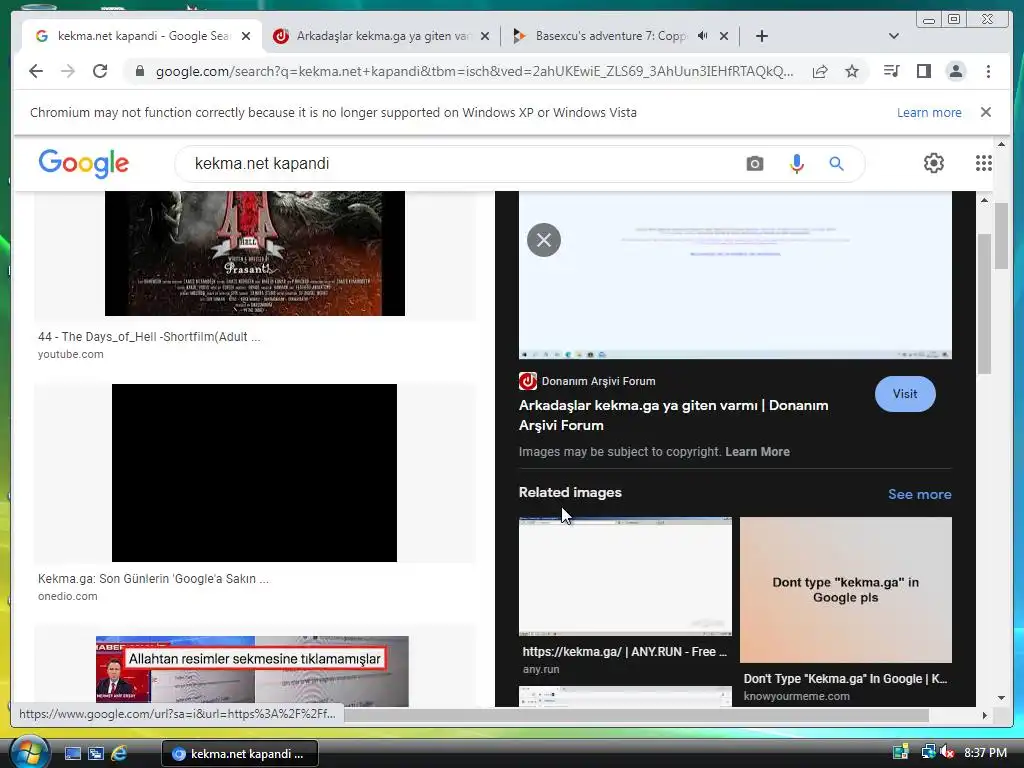Expand the tab search dropdown
This screenshot has height=768, width=1024.
[893, 36]
